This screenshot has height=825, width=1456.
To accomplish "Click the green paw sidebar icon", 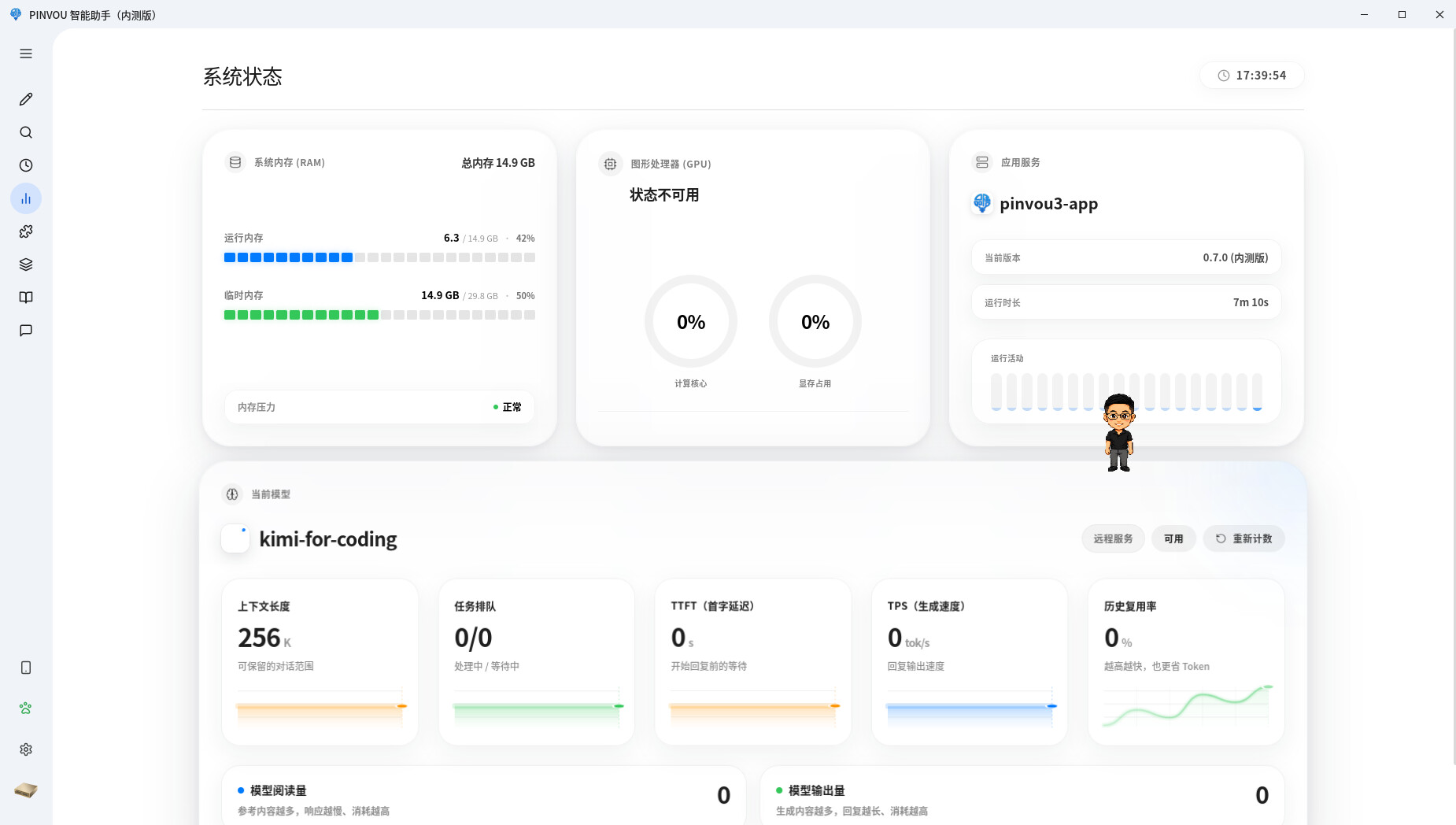I will point(26,708).
